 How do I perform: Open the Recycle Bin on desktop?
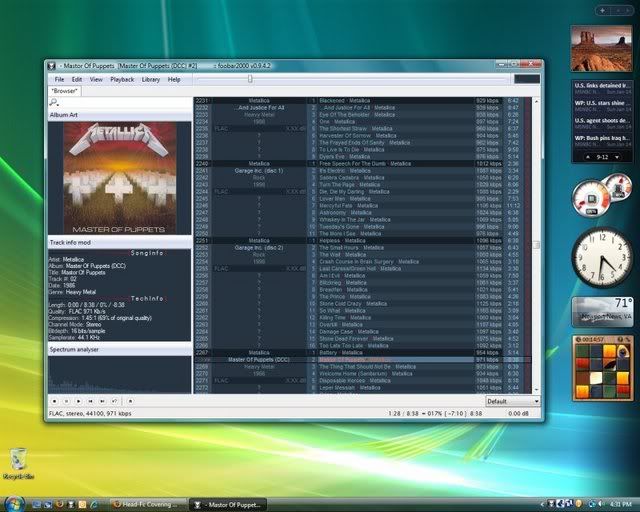point(18,463)
